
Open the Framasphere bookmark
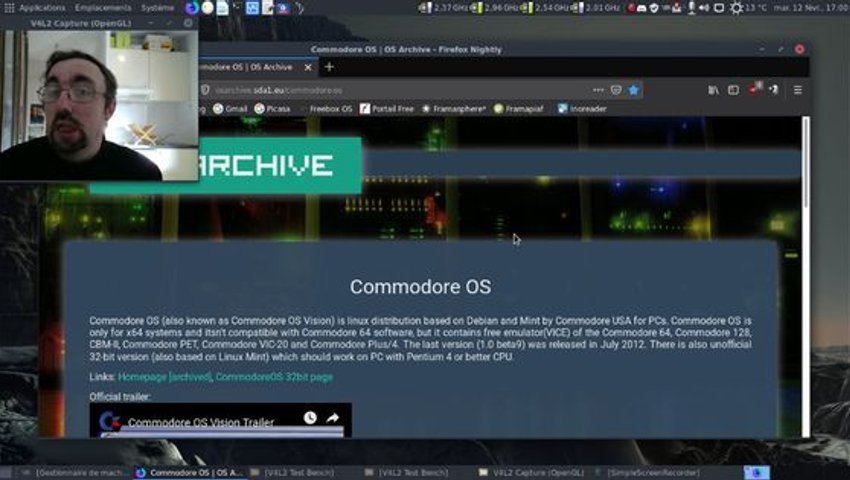[x=454, y=109]
